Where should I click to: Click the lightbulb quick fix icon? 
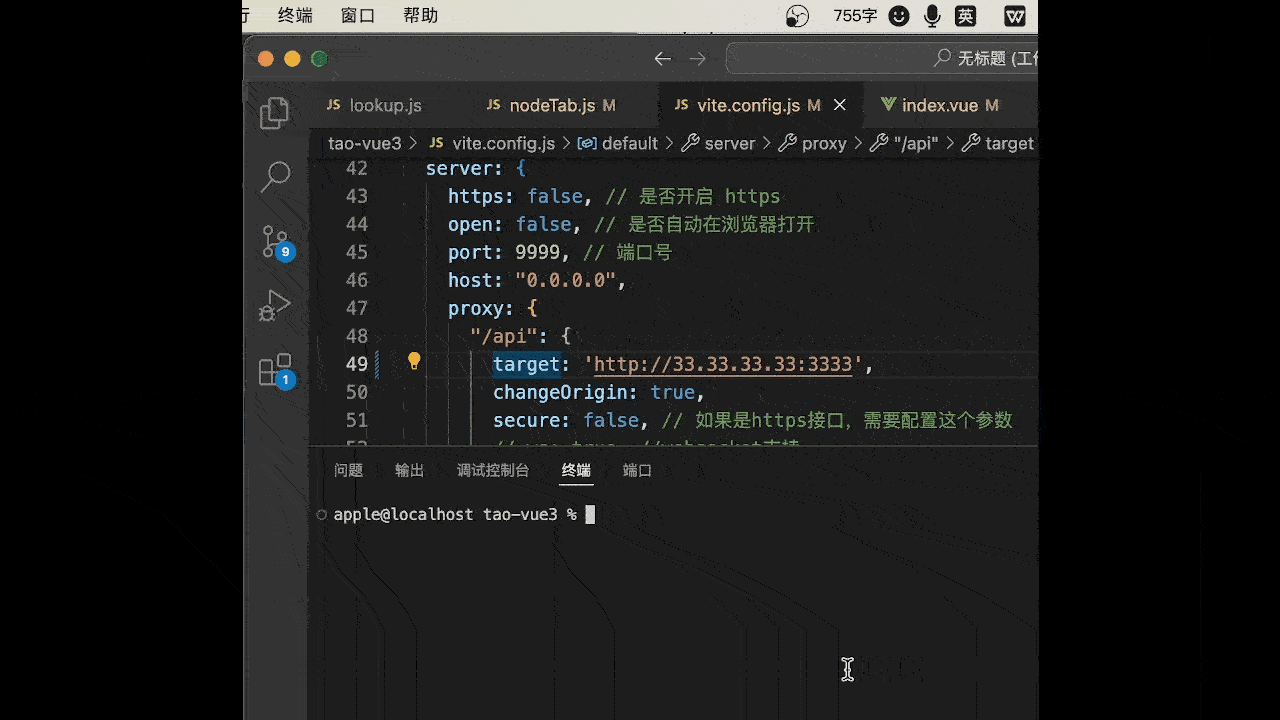(x=414, y=362)
